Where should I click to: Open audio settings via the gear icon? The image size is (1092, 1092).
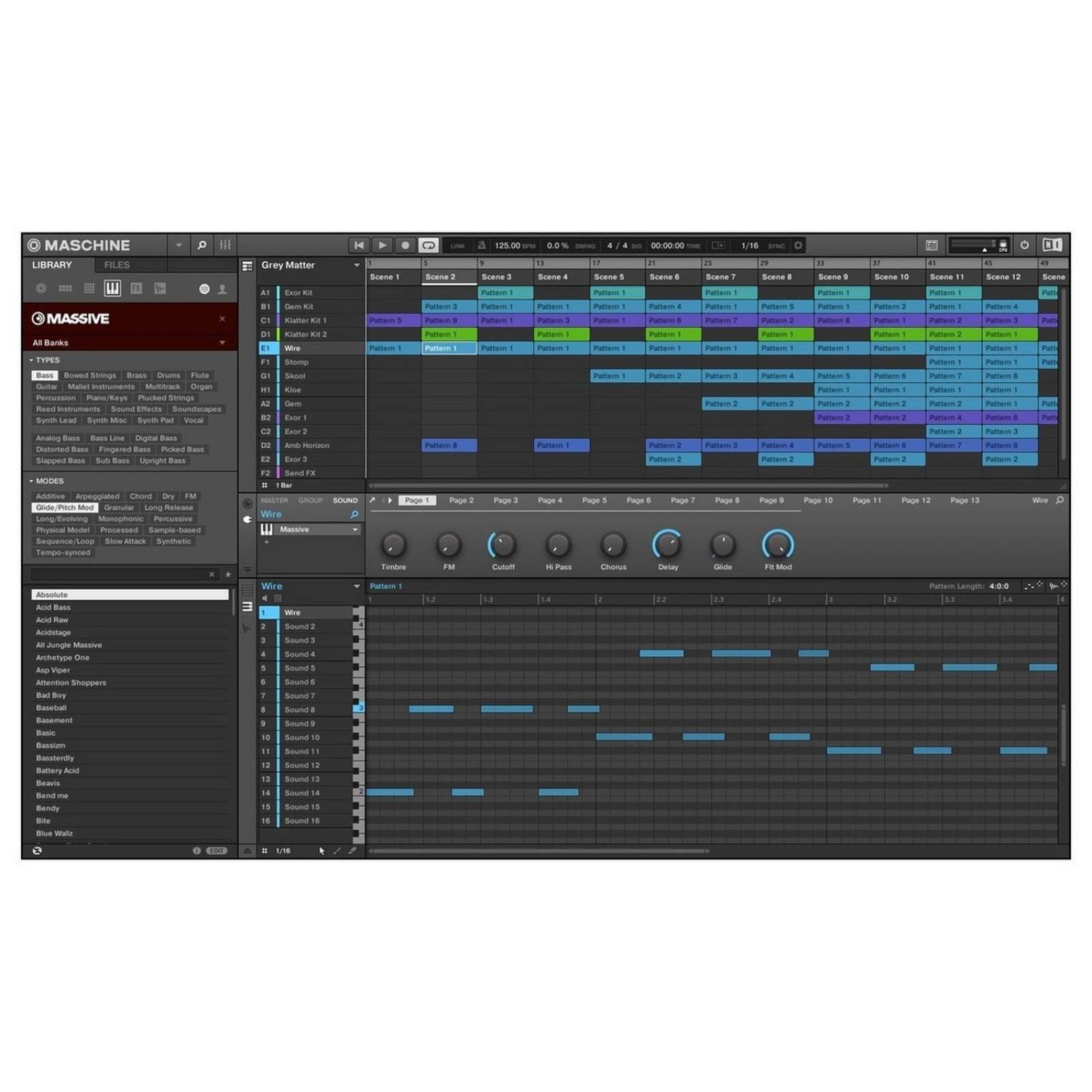coord(797,246)
